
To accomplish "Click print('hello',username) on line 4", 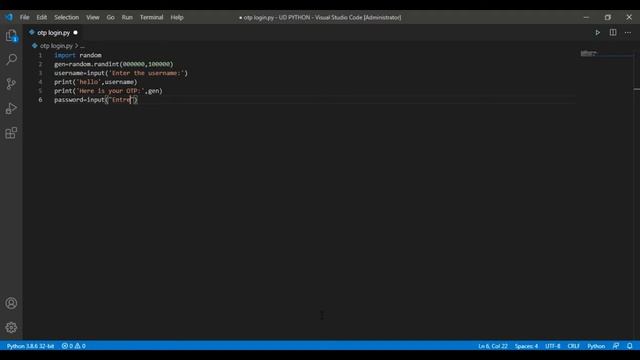I will point(96,82).
